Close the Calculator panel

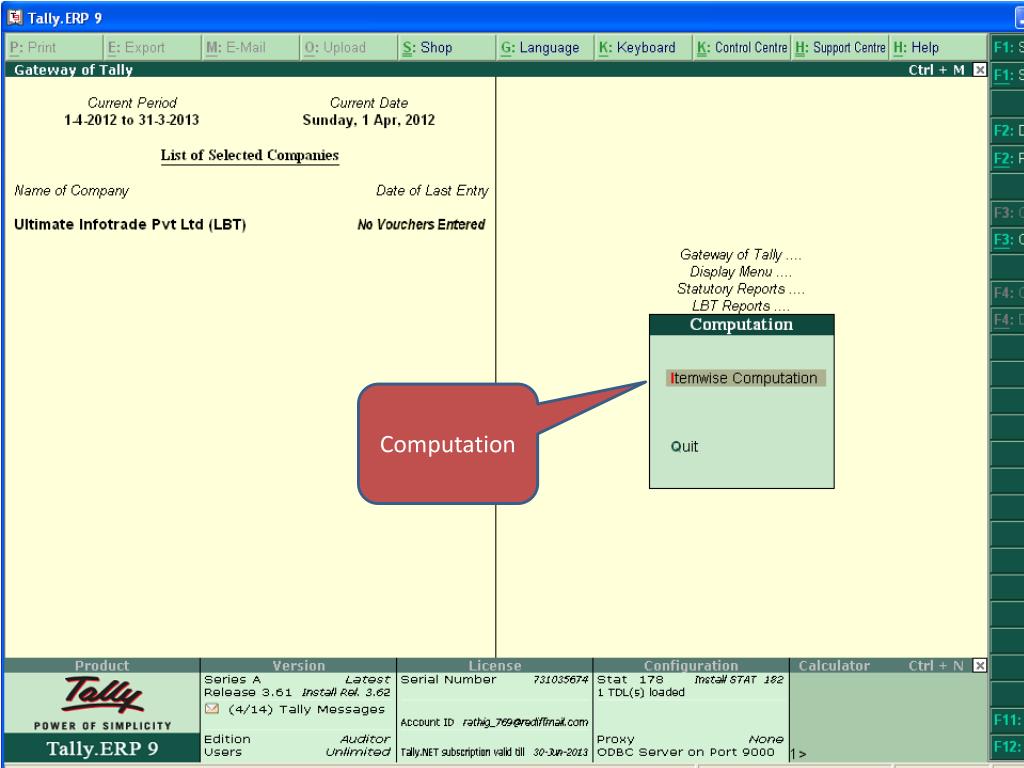click(x=979, y=665)
